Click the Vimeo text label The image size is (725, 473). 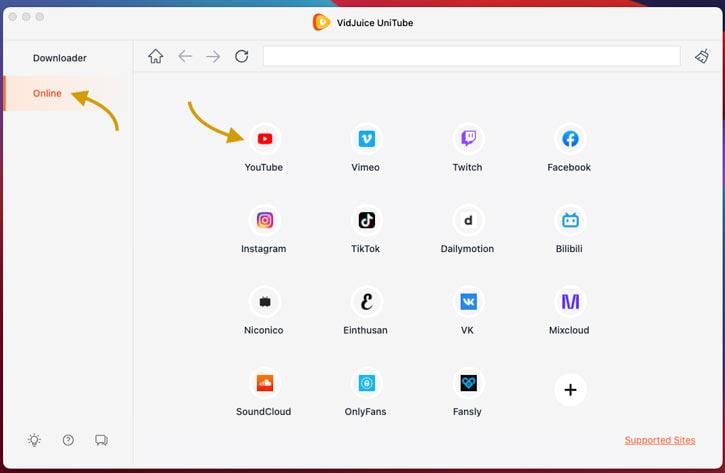pos(365,167)
